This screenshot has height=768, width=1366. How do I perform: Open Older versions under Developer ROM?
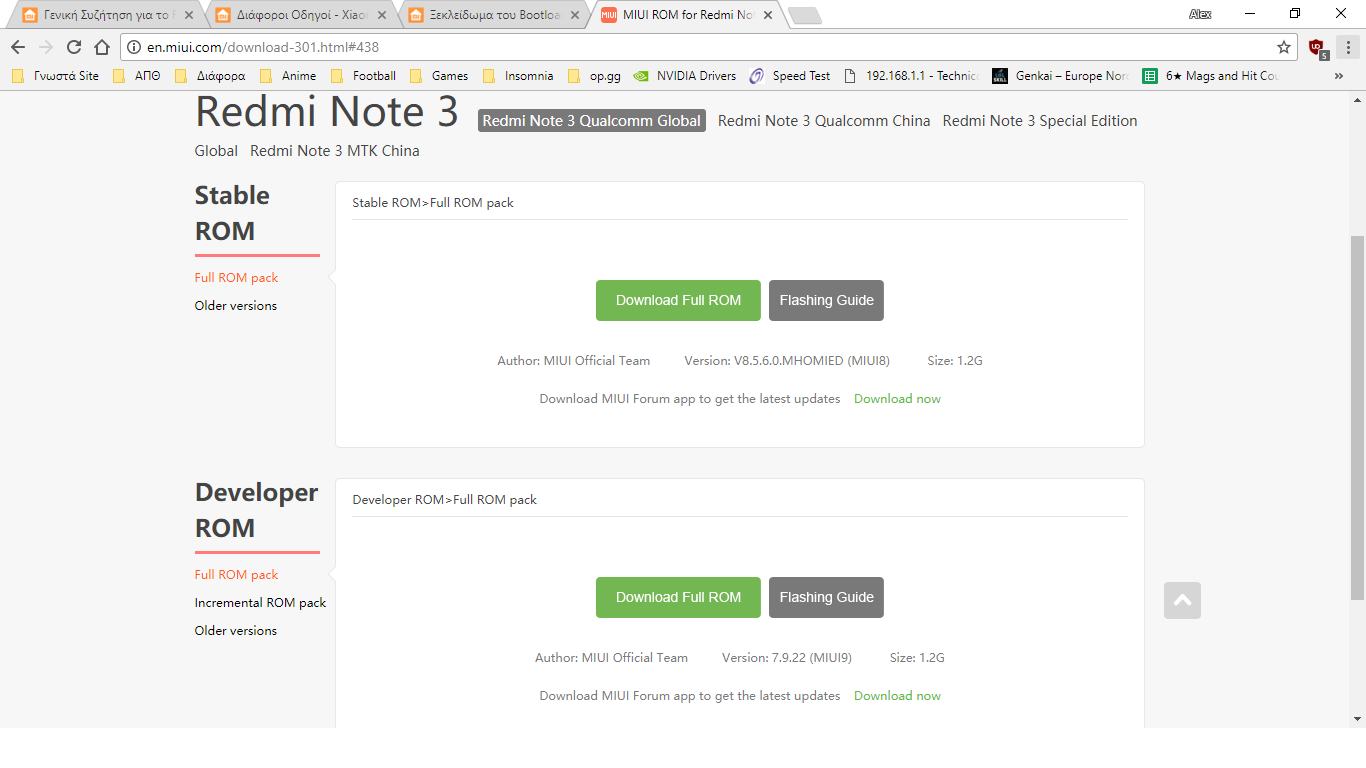point(236,631)
